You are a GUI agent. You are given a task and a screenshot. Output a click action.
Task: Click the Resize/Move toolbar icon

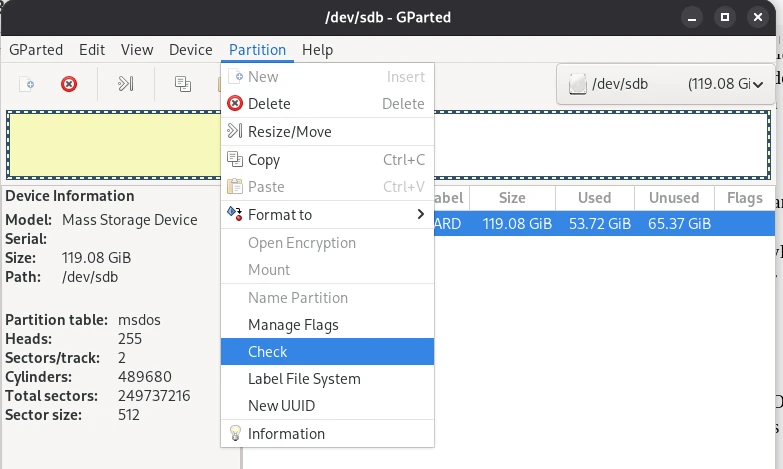[125, 84]
